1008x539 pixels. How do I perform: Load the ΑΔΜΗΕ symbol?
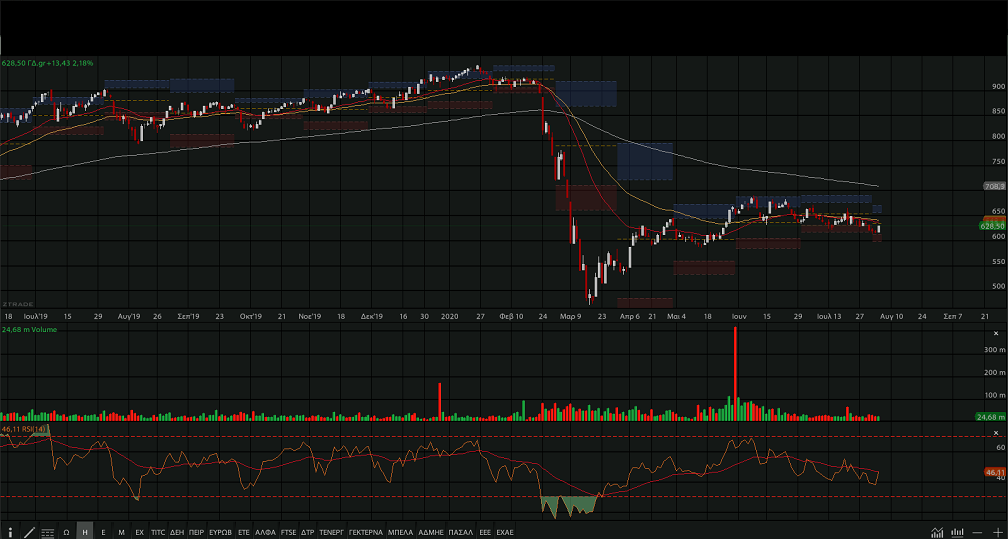(x=431, y=533)
